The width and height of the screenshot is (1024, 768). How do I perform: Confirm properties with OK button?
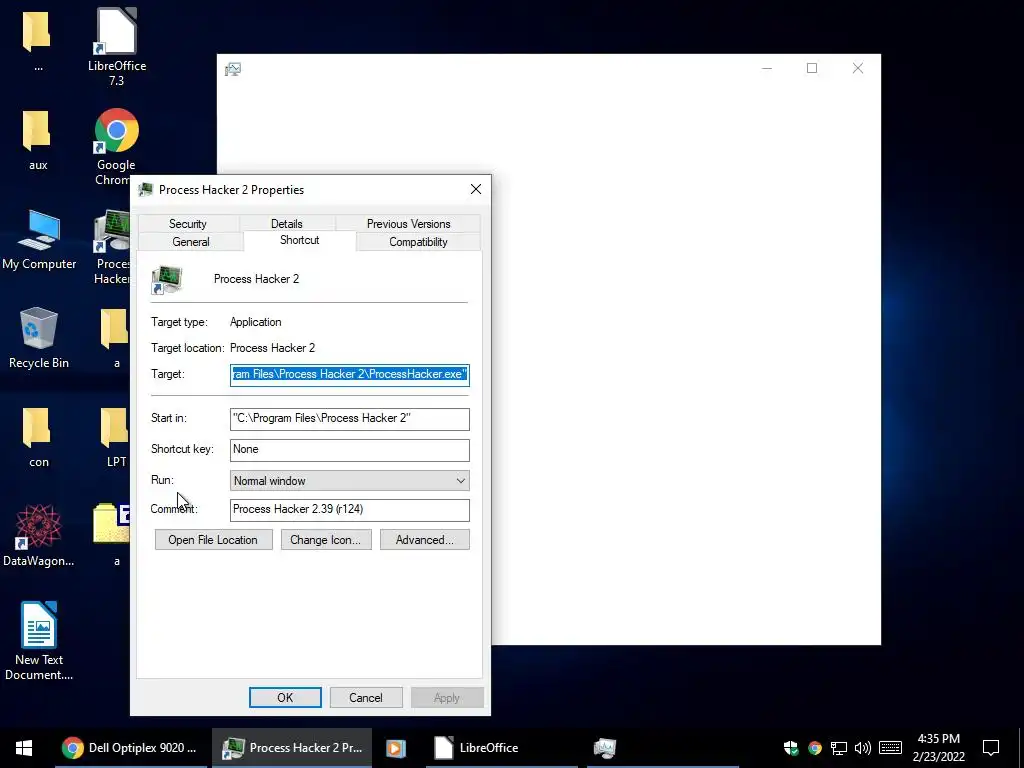pyautogui.click(x=285, y=697)
